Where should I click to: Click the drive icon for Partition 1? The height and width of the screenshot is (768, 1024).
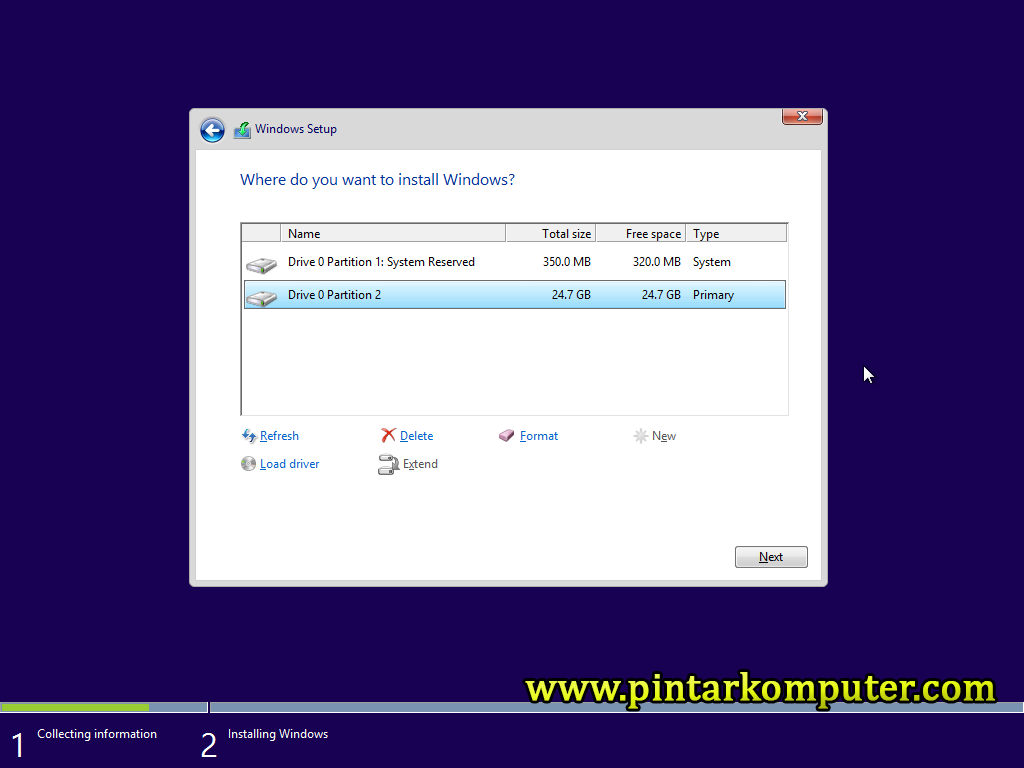261,264
